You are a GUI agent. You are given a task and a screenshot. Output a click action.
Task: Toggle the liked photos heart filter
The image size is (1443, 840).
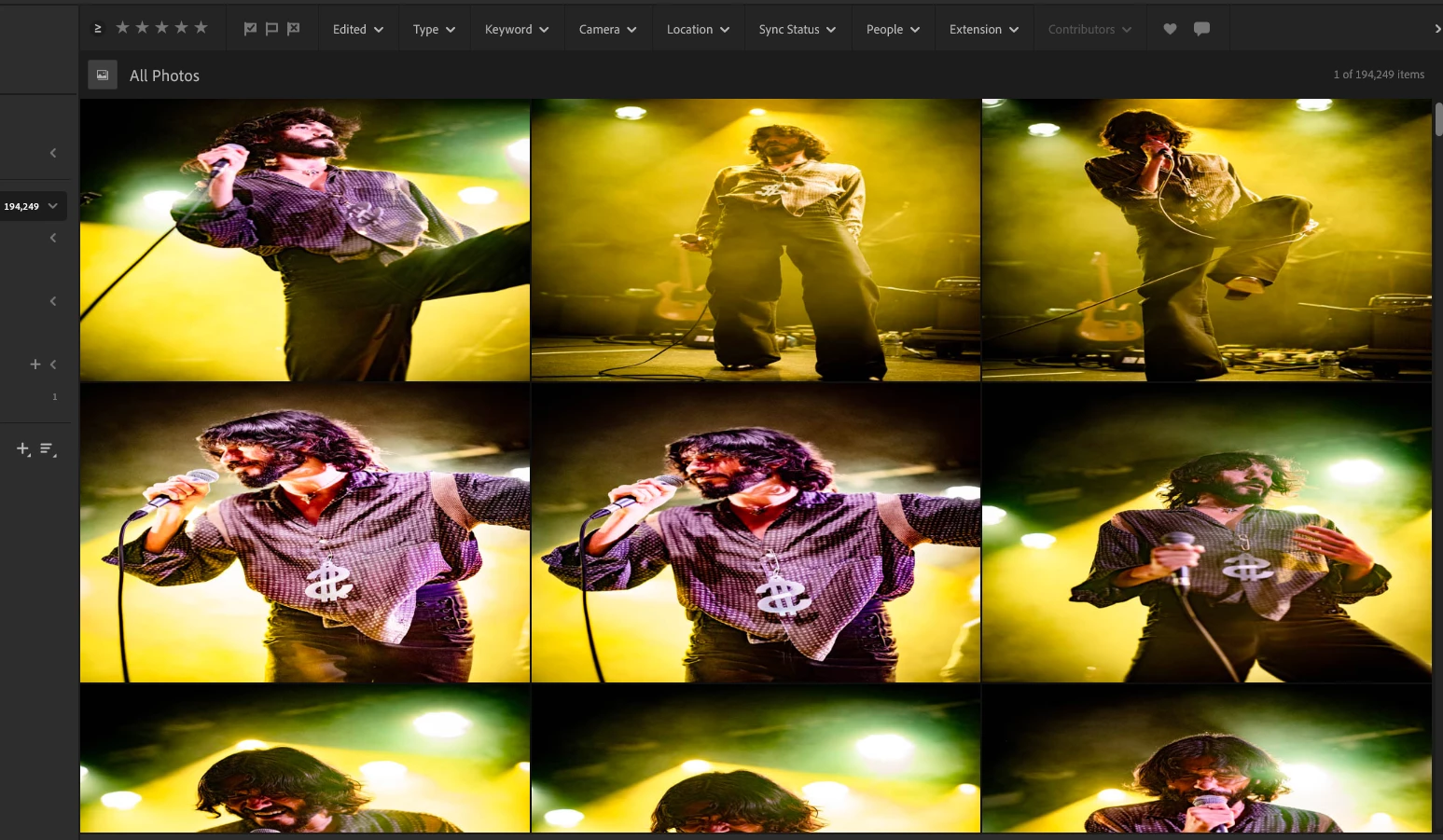point(1170,29)
